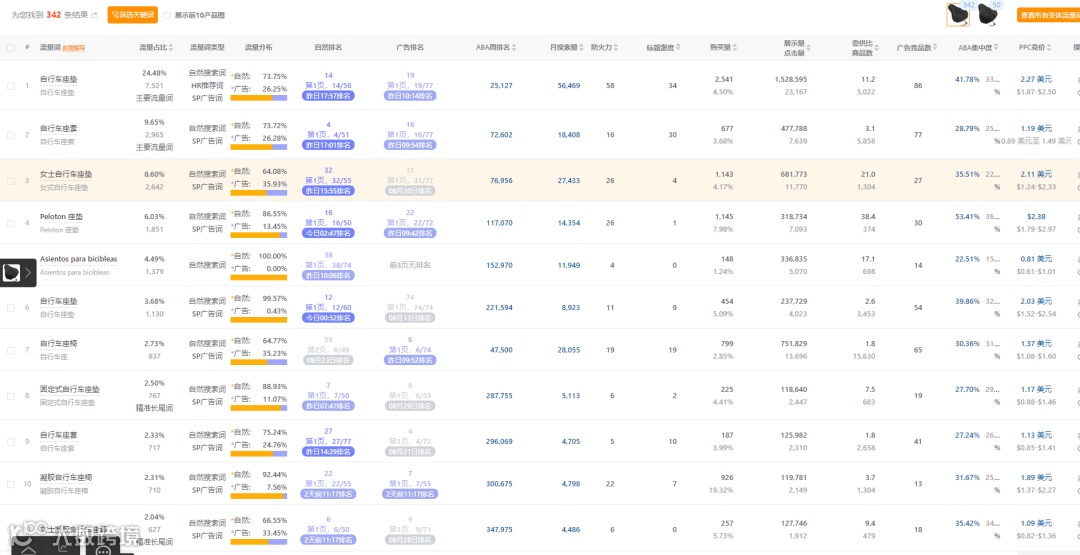Check row 8 固定式自行车座垫 checkbox
The image size is (1080, 555).
[x=10, y=396]
